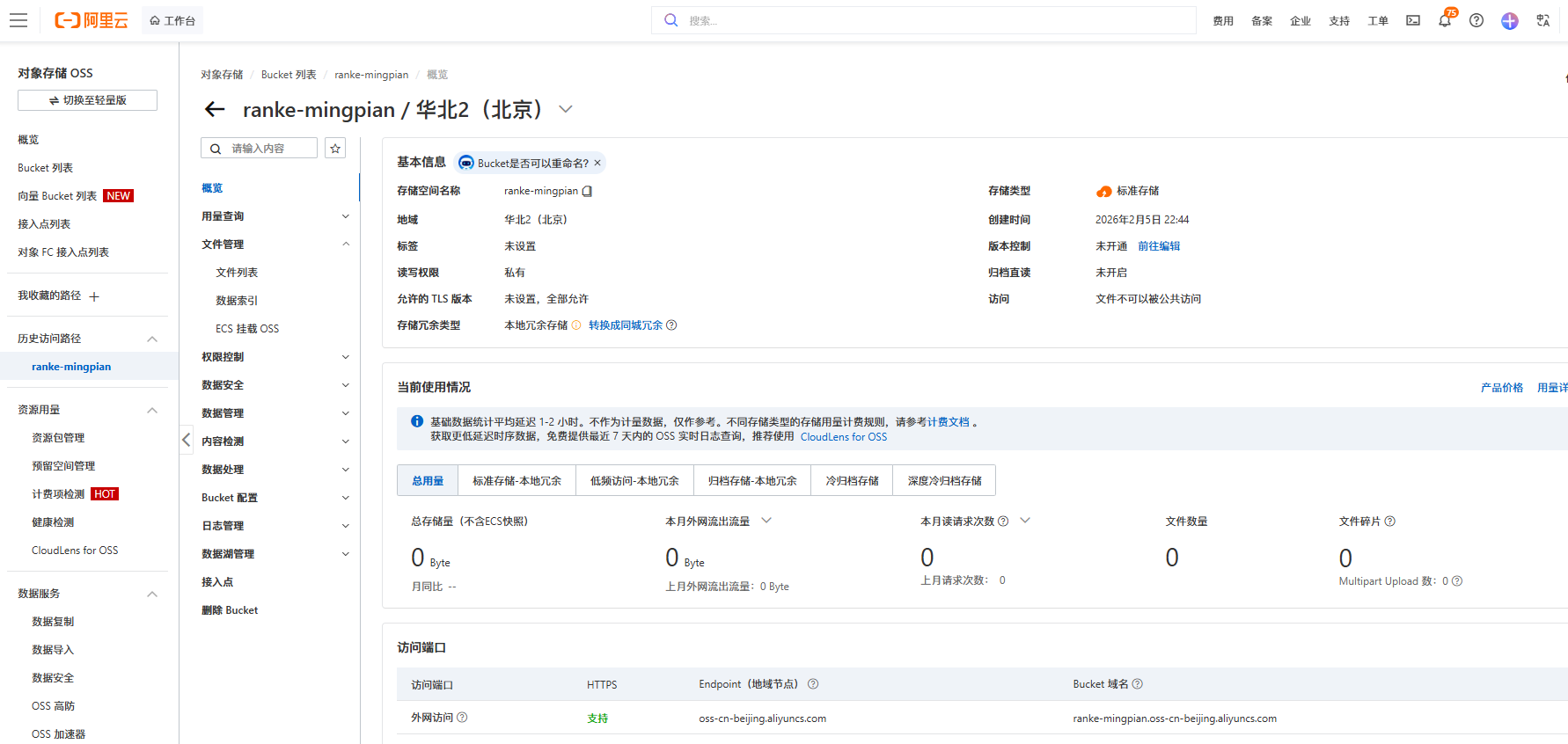This screenshot has height=744, width=1568.
Task: Show help for Endpoint (地域节点)
Action: coord(813,684)
